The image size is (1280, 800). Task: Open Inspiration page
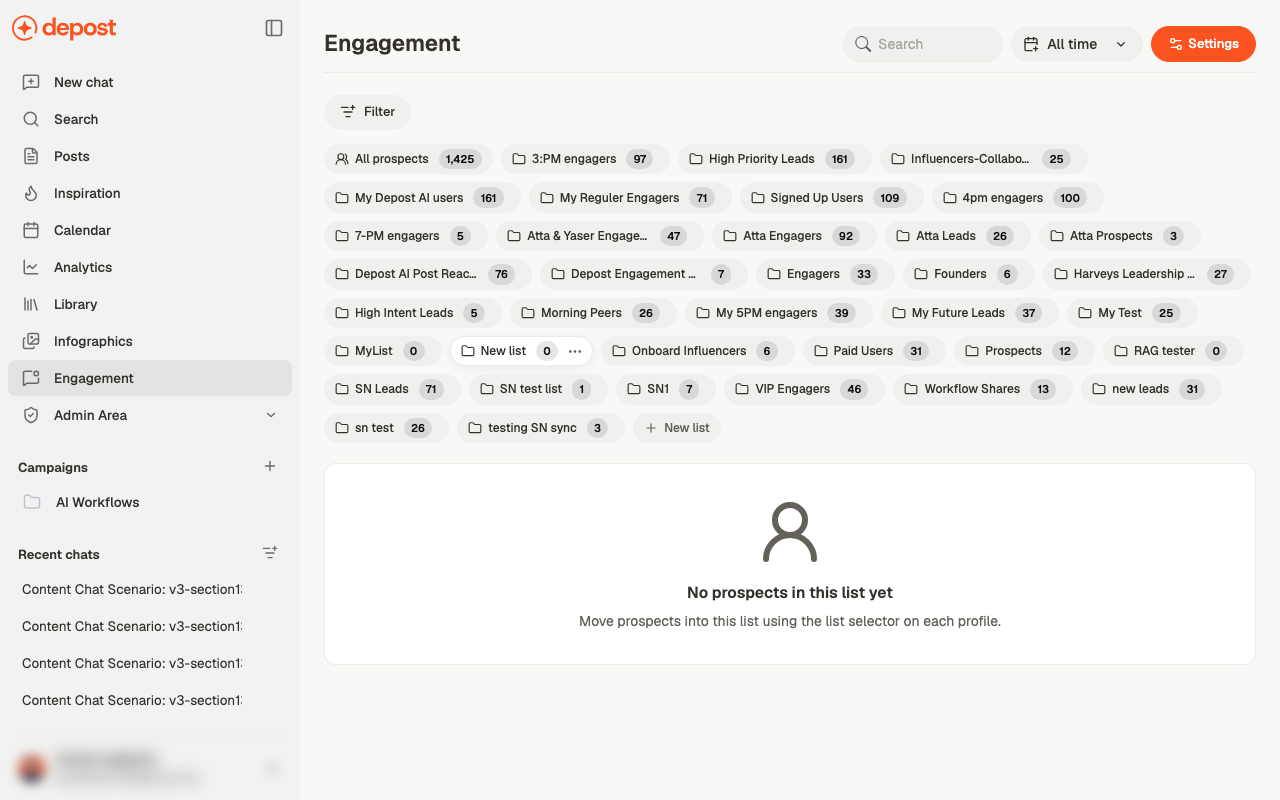click(150, 193)
